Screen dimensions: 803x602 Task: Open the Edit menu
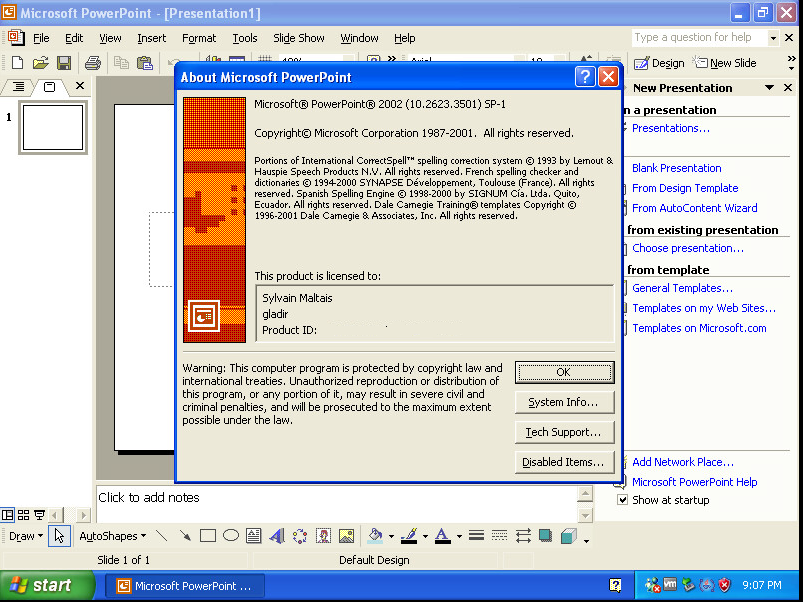[74, 38]
